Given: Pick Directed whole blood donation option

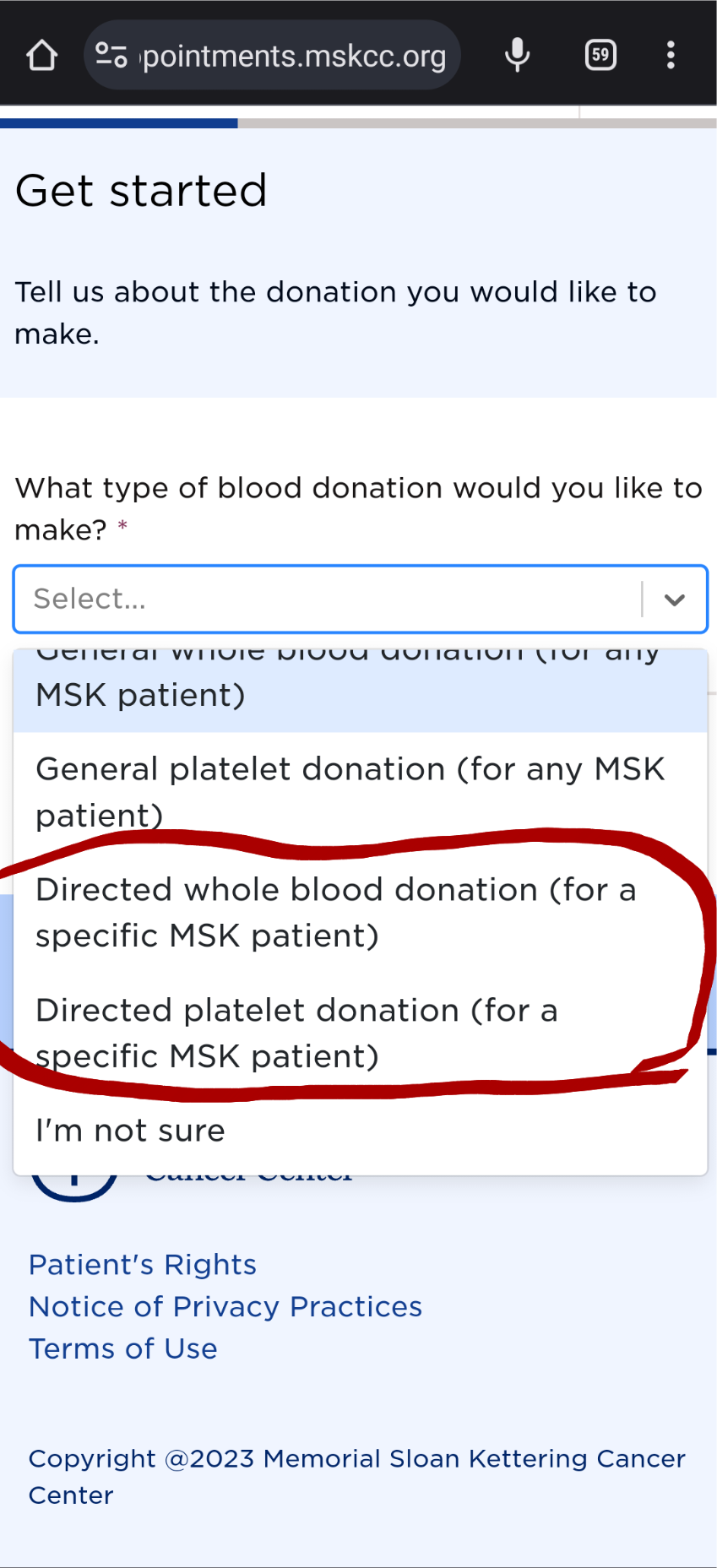Looking at the screenshot, I should [x=360, y=912].
